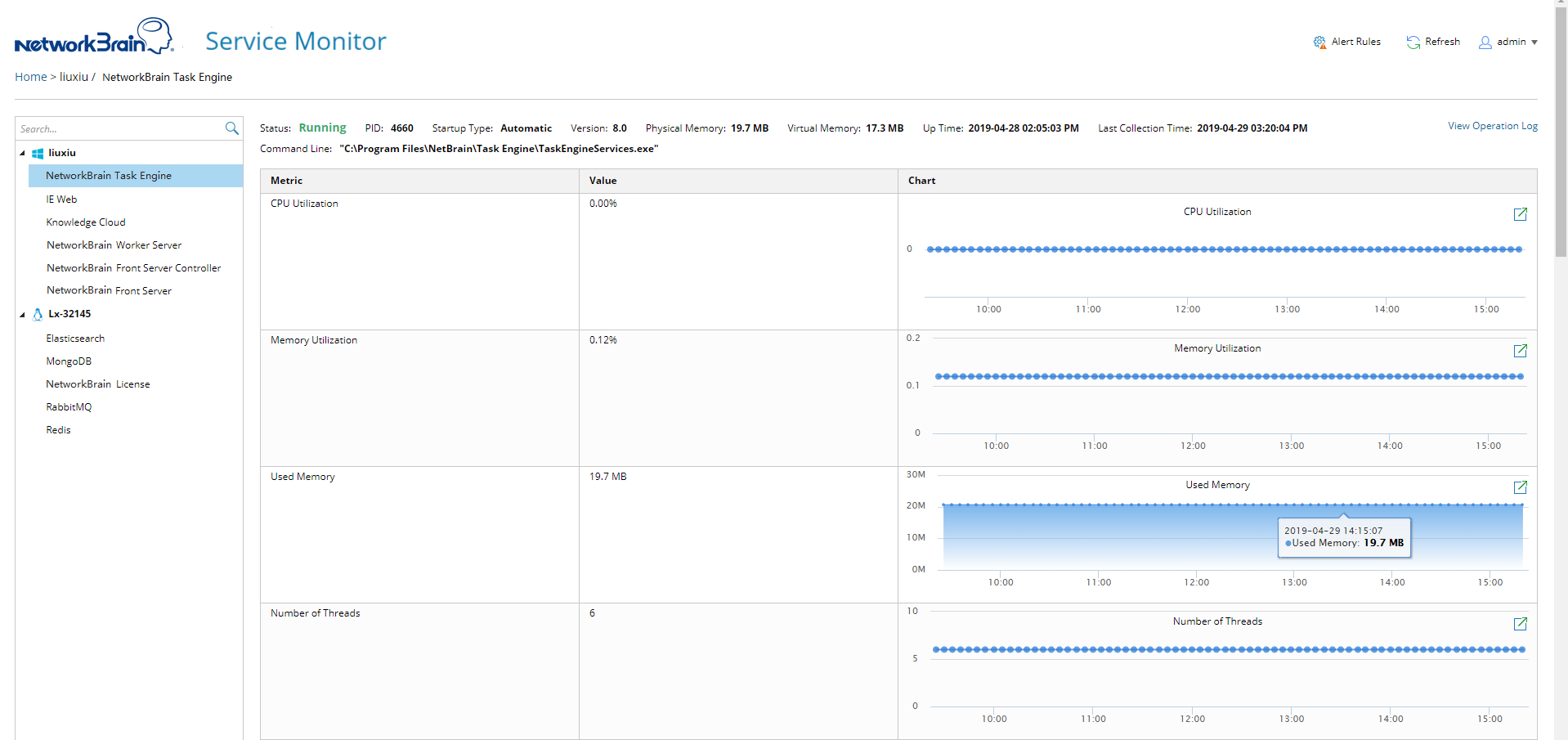This screenshot has width=1568, height=740.
Task: Click the Refresh arrows icon
Action: pos(1413,42)
